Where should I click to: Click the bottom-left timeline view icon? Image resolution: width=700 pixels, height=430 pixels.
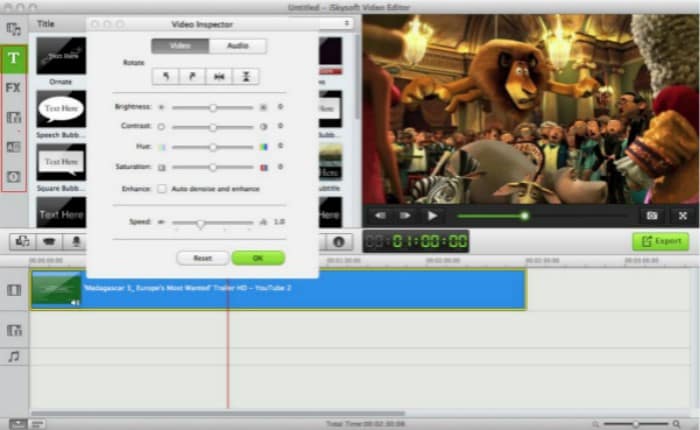click(x=37, y=424)
